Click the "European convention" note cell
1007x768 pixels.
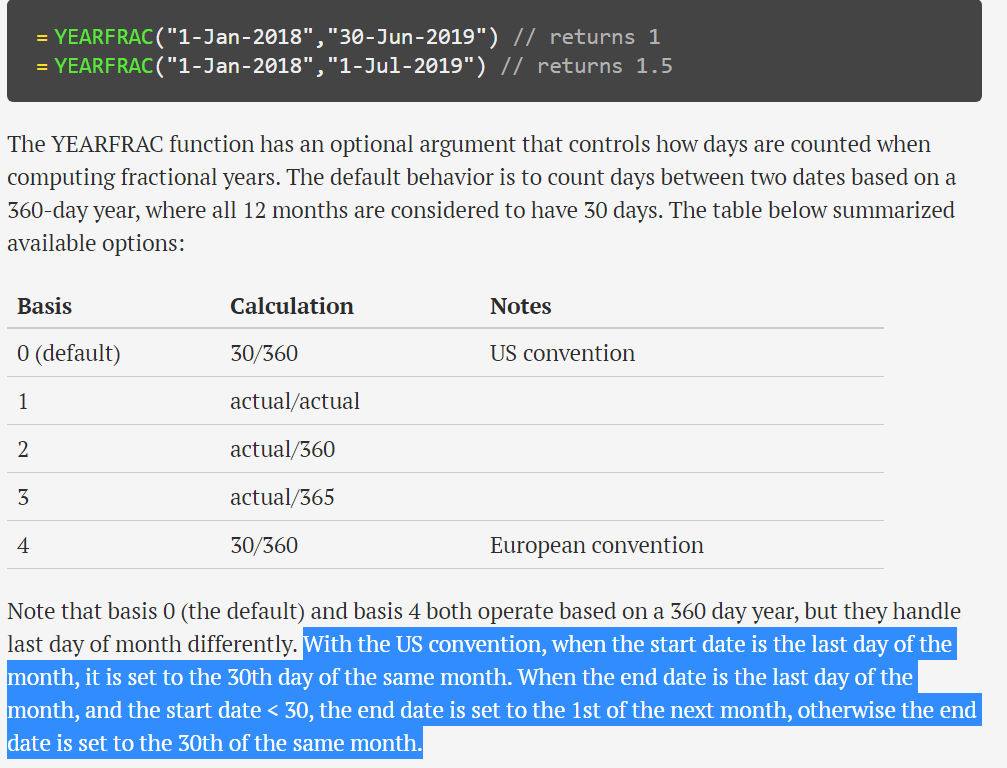(x=597, y=546)
